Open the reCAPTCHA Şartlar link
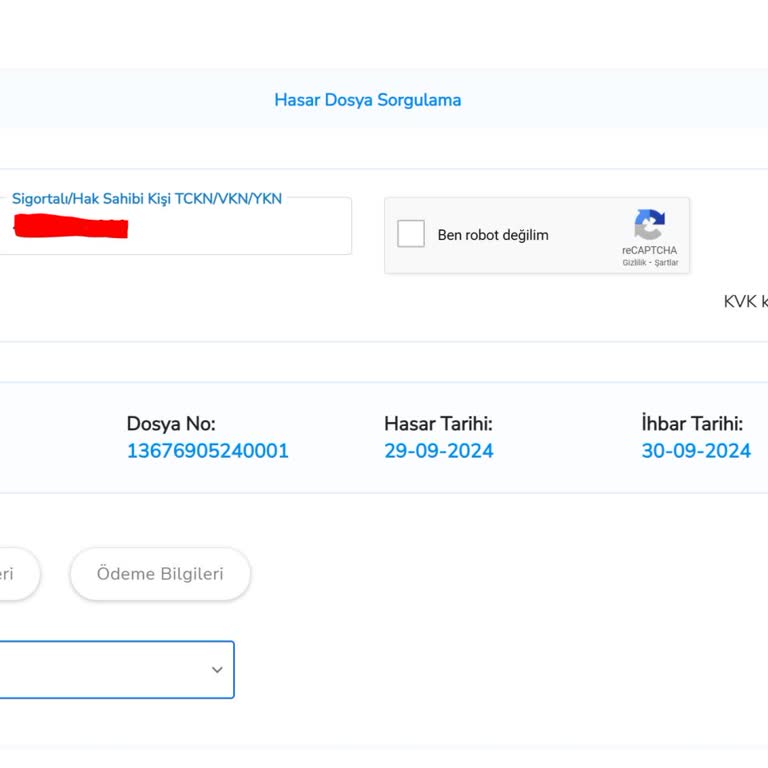The height and width of the screenshot is (768, 768). (x=667, y=263)
